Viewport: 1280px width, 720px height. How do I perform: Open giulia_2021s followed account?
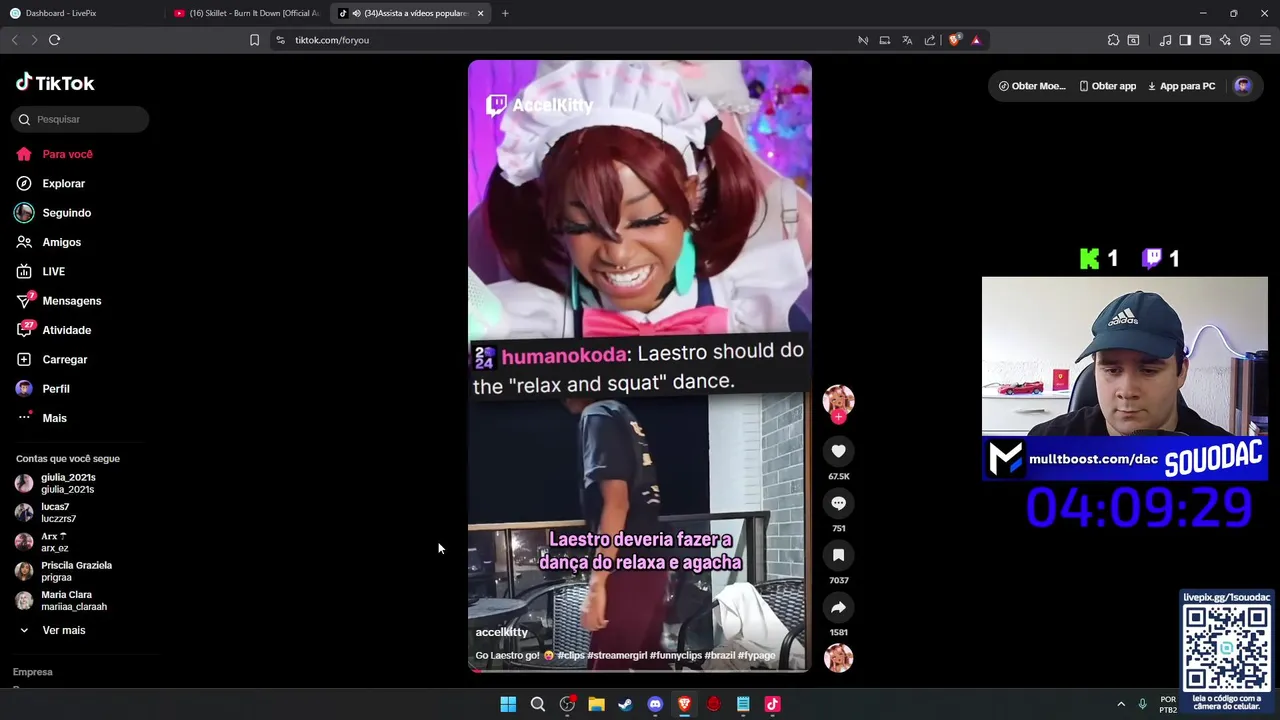56,483
